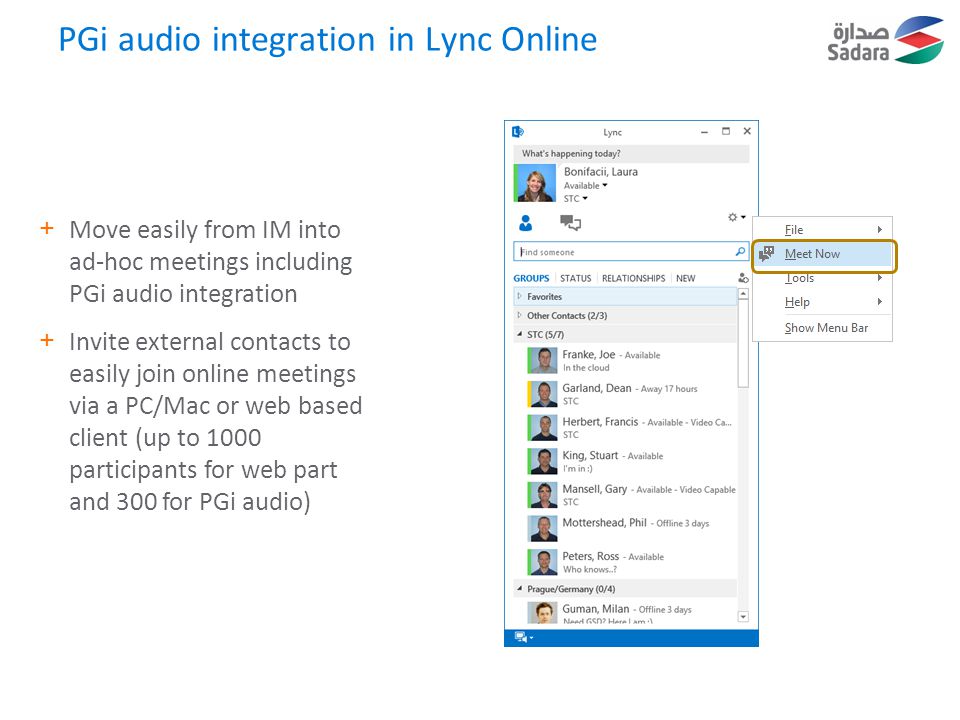Click scrollbar up arrow in contact list

click(x=743, y=294)
